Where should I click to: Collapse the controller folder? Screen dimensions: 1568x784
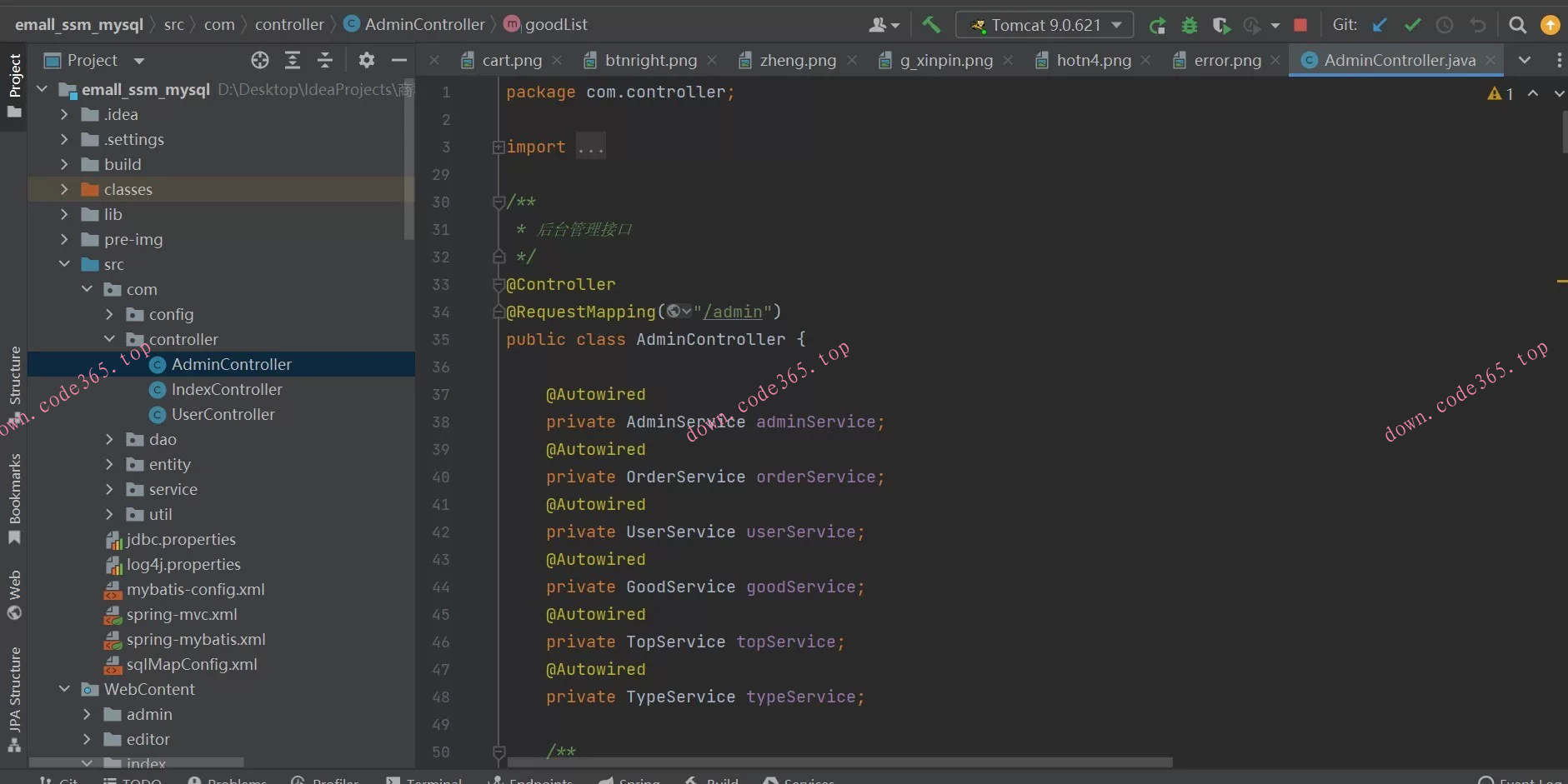click(109, 339)
